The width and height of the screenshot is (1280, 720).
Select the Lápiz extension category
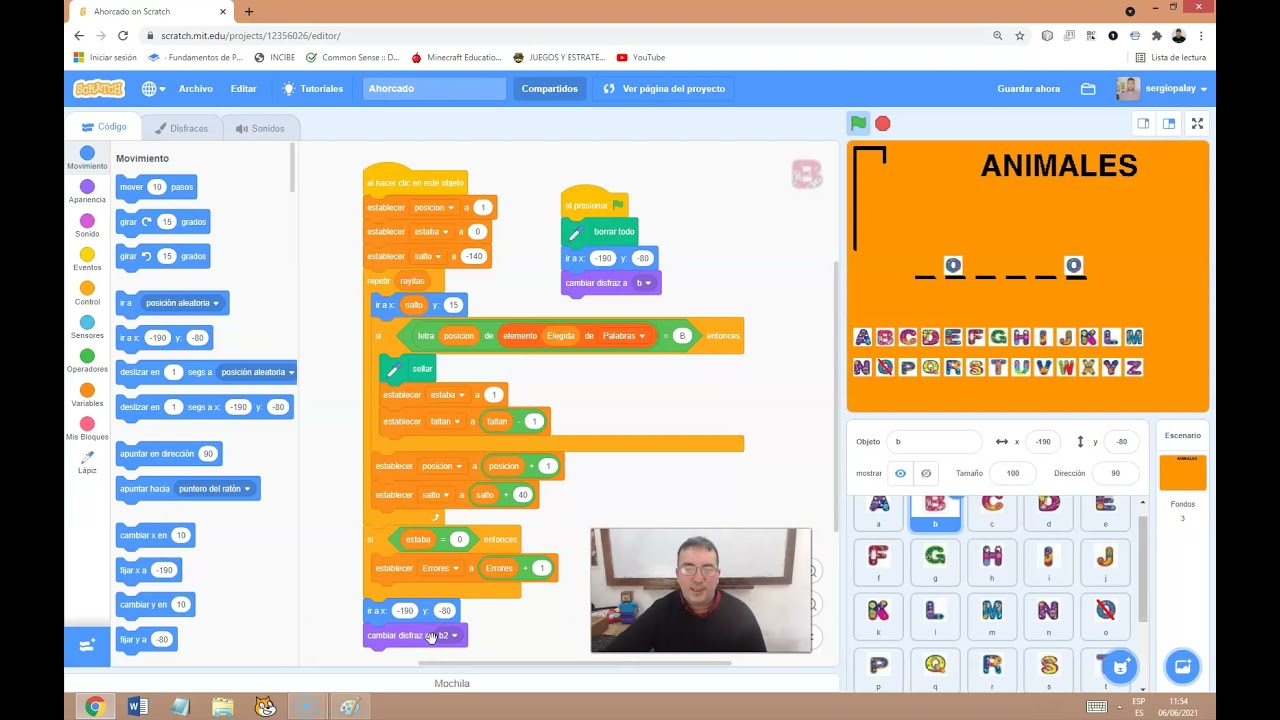tap(87, 463)
